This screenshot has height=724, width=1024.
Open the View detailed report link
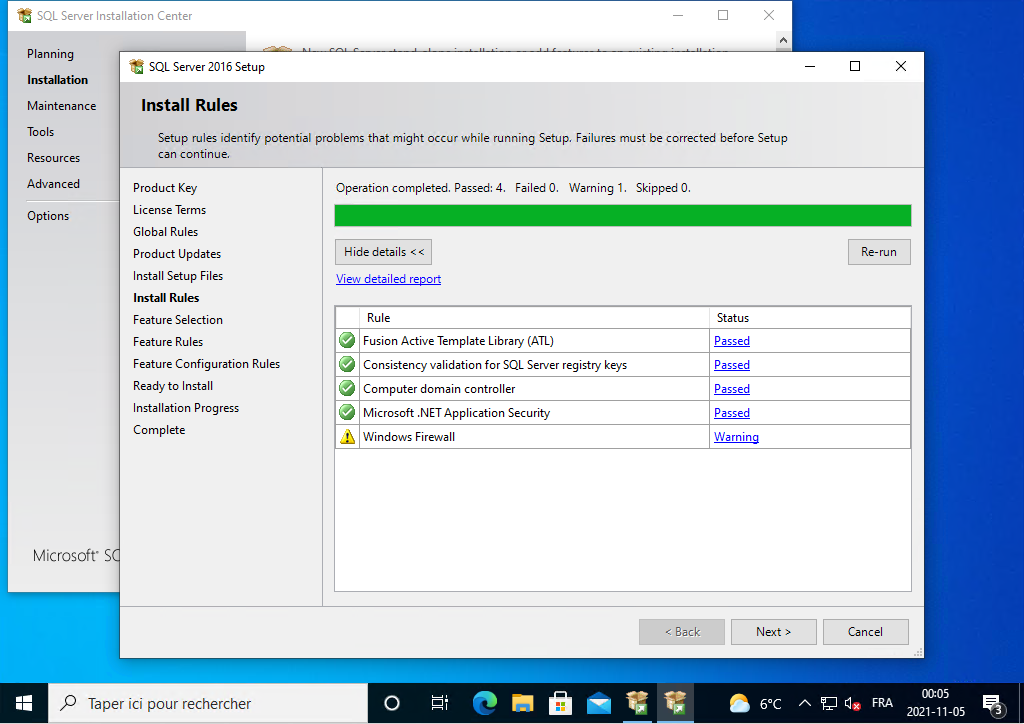click(388, 279)
